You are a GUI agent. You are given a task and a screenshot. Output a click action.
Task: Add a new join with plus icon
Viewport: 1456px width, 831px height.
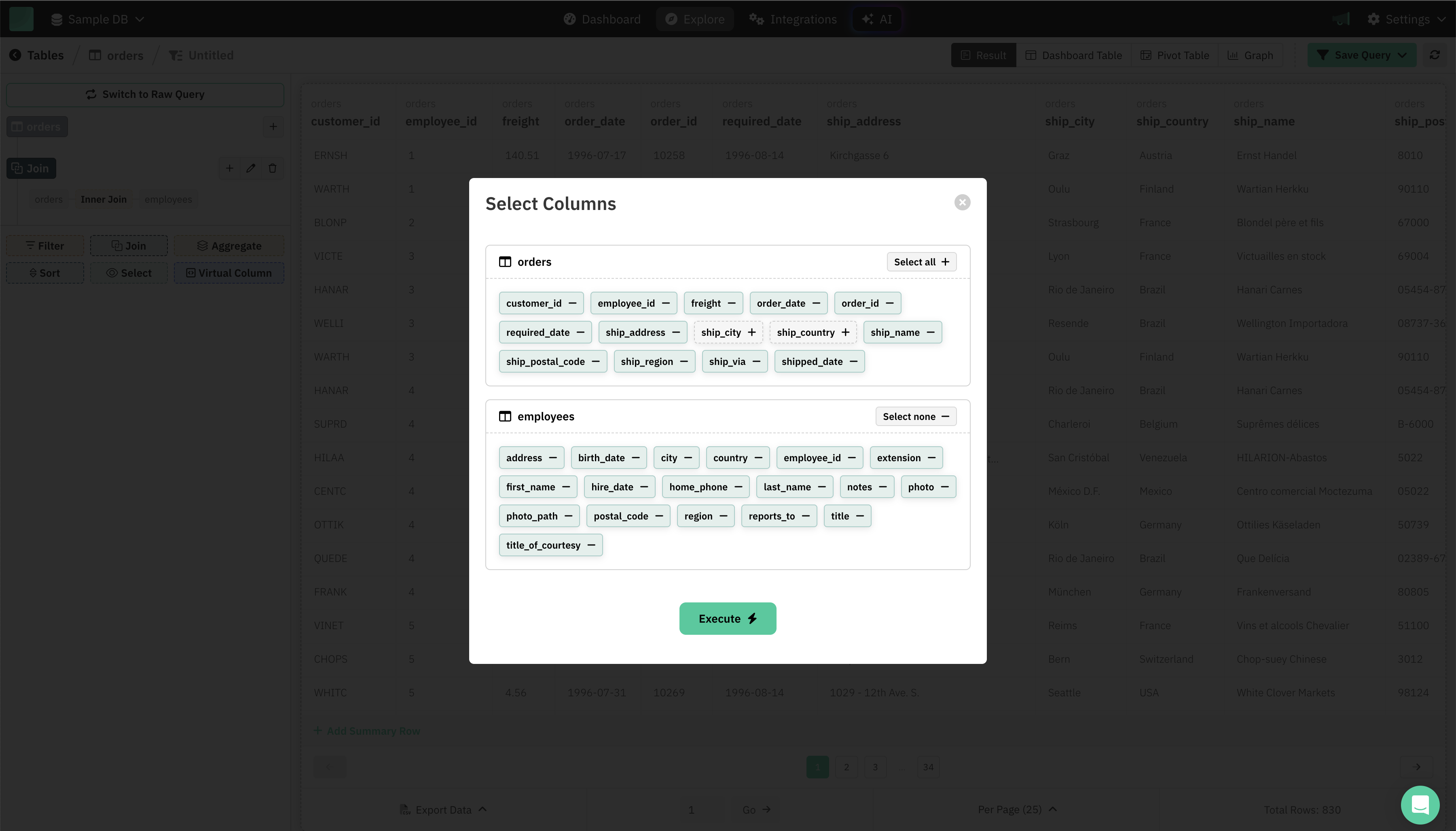pyautogui.click(x=229, y=168)
